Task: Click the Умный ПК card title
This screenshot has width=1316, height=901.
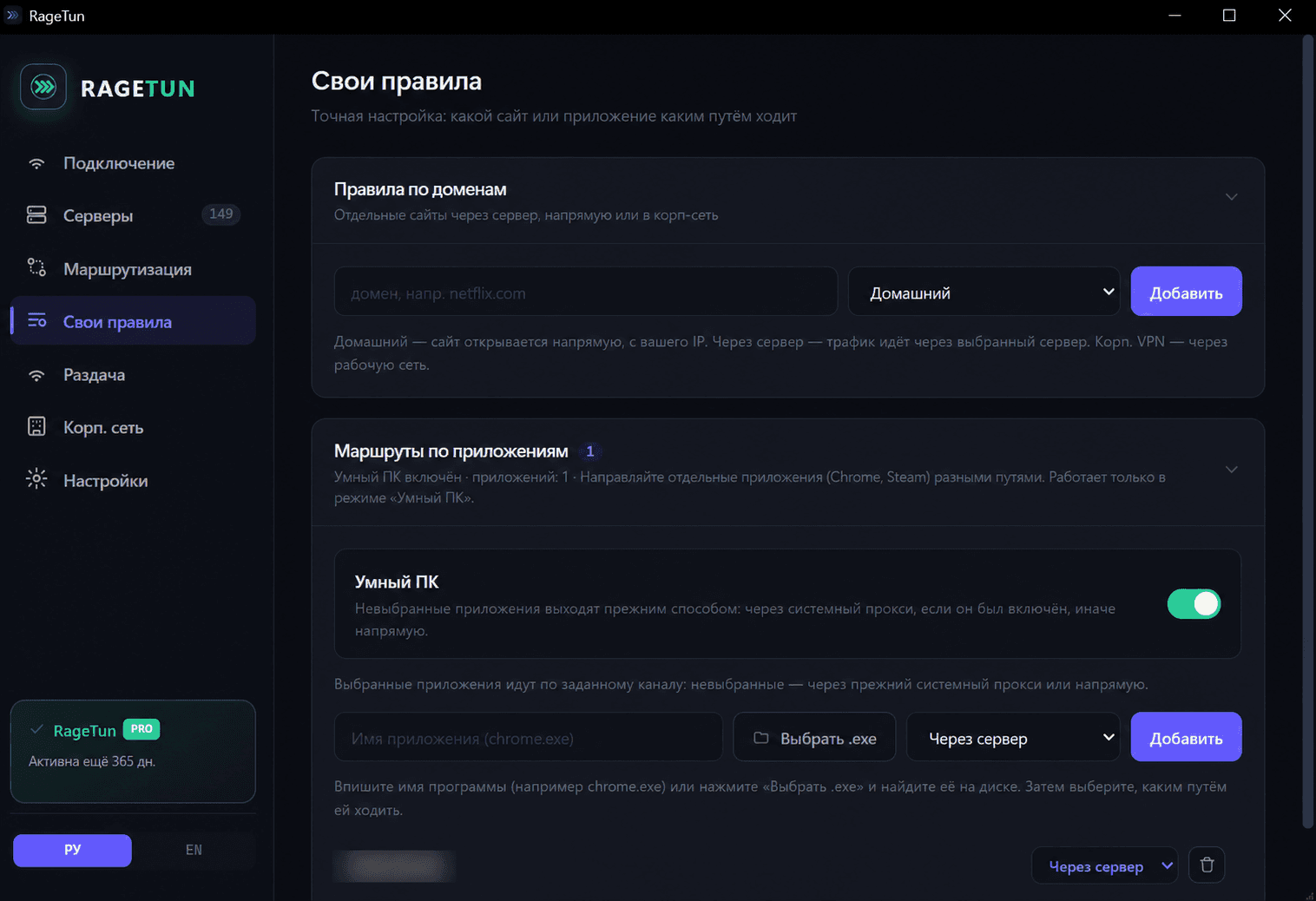Action: coord(397,582)
